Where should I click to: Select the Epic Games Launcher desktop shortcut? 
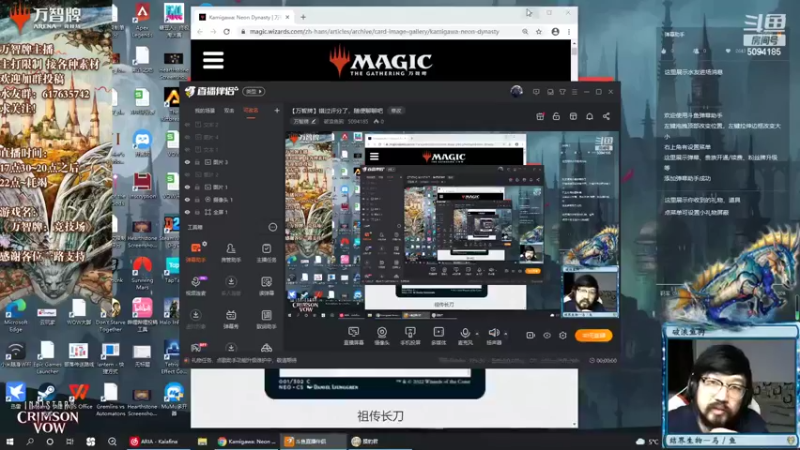(47, 357)
